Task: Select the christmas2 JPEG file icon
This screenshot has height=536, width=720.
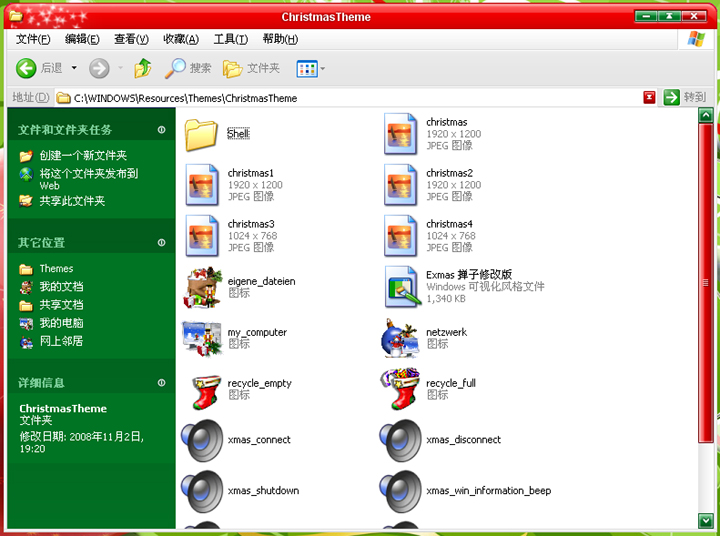Action: (400, 185)
